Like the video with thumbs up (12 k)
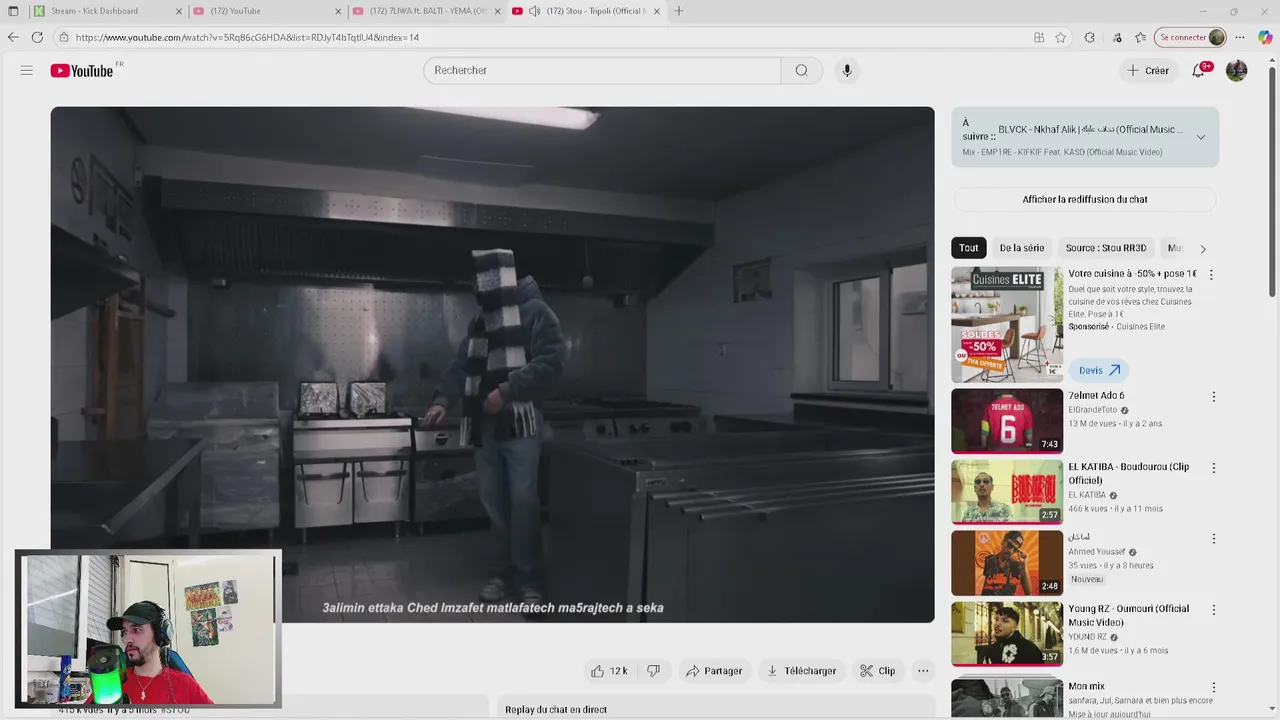This screenshot has width=1280, height=720. [x=609, y=671]
